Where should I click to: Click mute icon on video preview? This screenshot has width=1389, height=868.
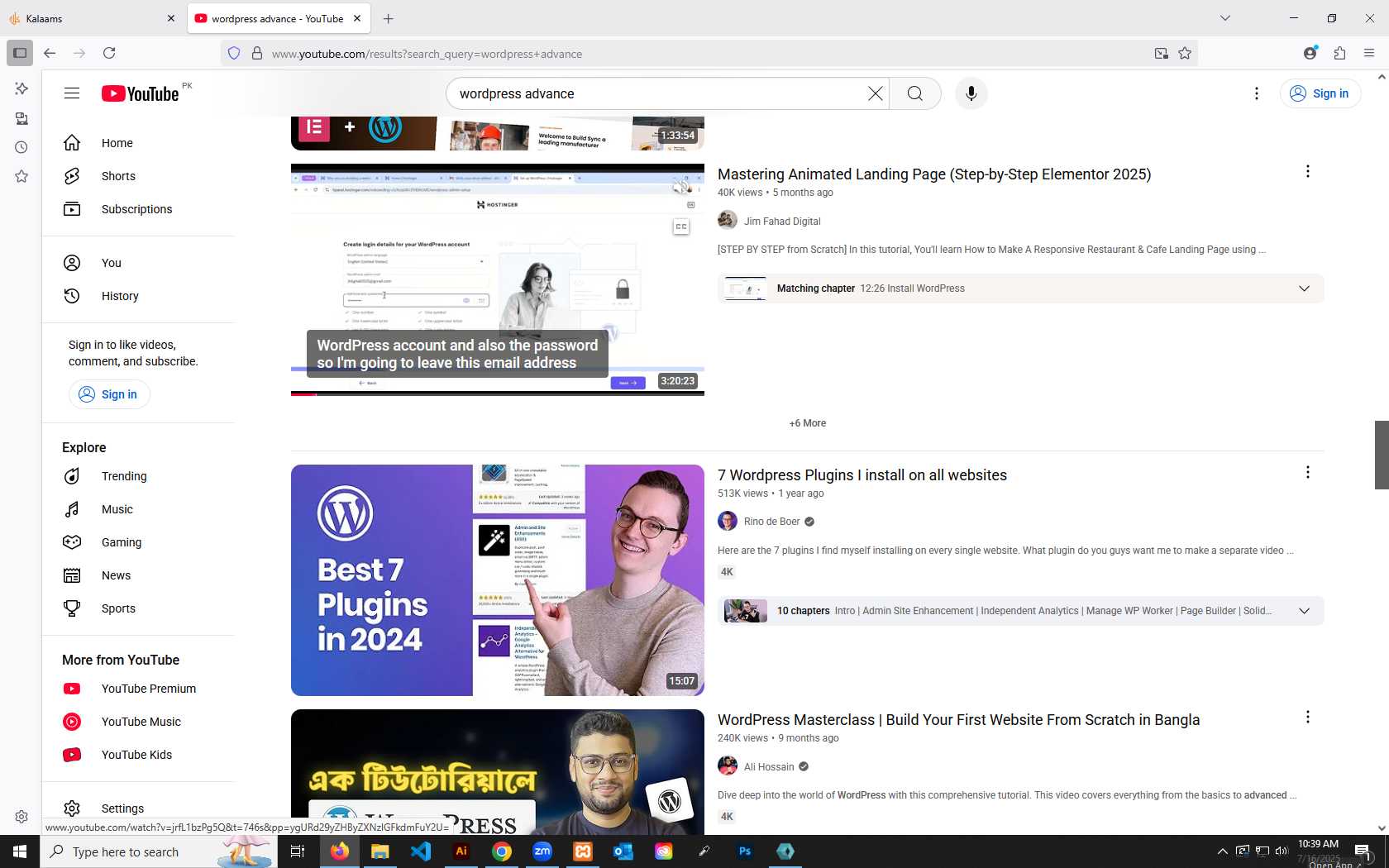pos(681,187)
